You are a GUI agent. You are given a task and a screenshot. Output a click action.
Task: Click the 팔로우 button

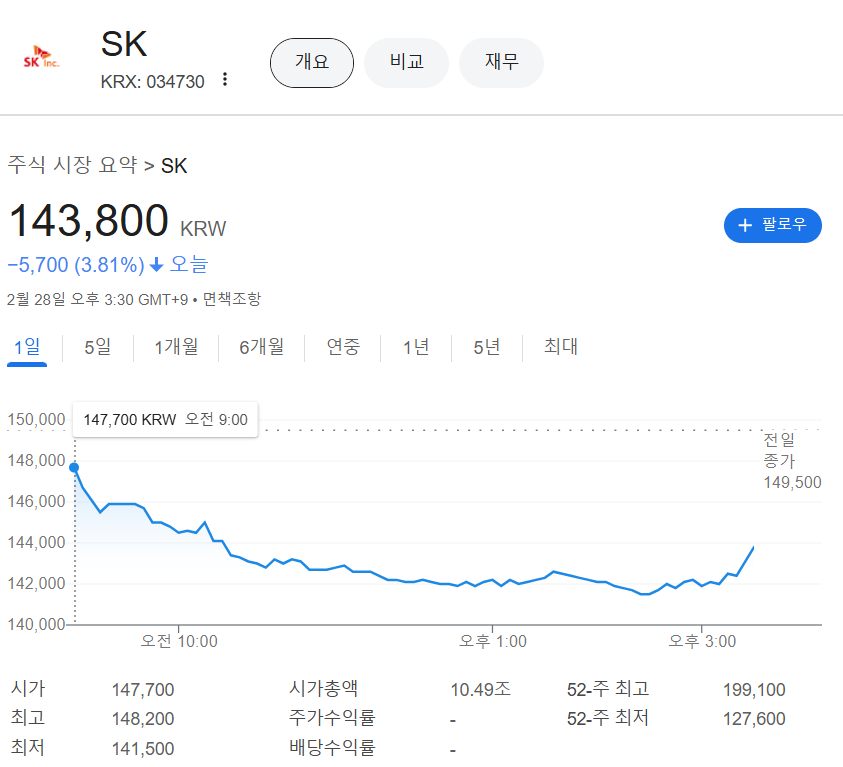pyautogui.click(x=772, y=225)
